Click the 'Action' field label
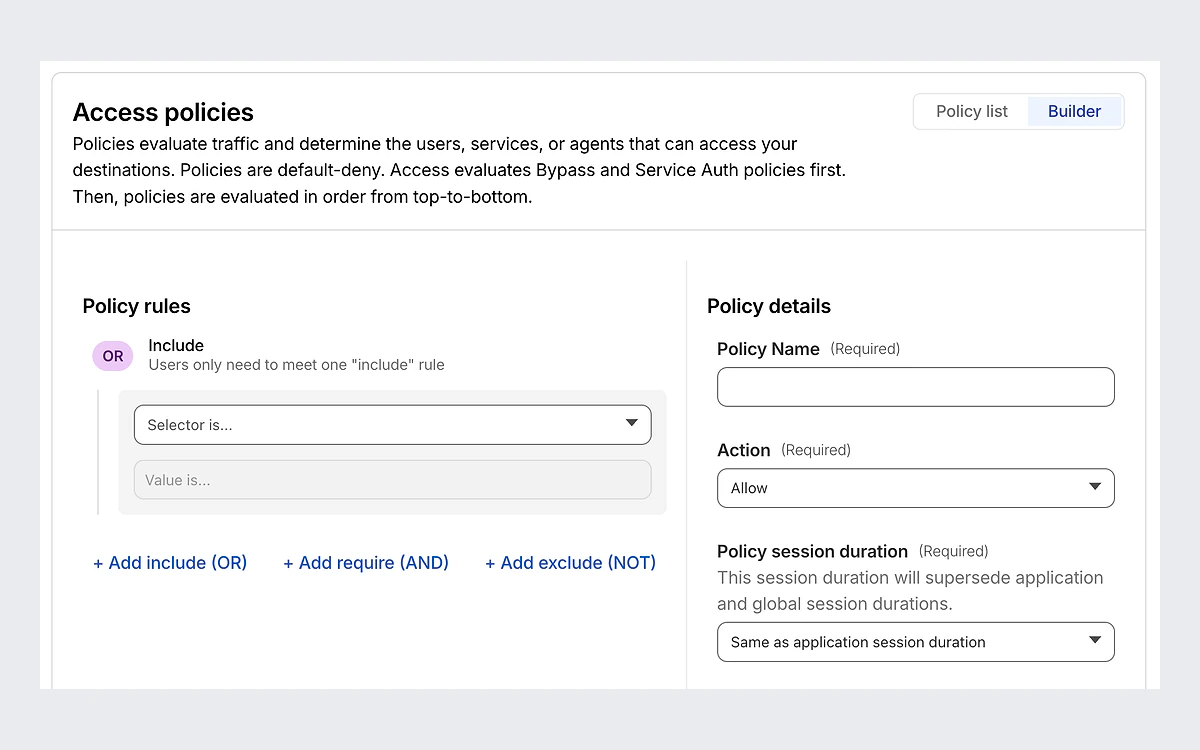Screen dimensions: 1200x750 (x=744, y=450)
